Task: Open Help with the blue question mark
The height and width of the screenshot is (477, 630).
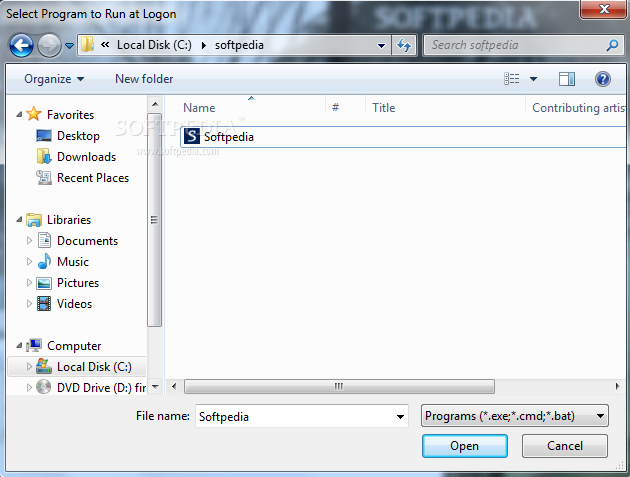Action: tap(603, 79)
